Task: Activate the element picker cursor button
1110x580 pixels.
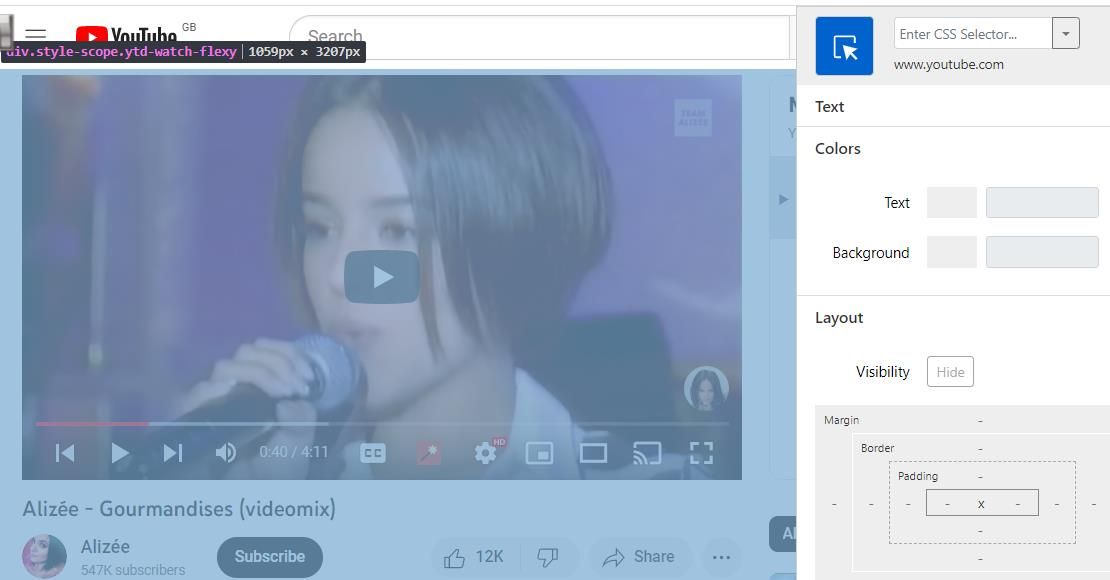Action: point(844,46)
